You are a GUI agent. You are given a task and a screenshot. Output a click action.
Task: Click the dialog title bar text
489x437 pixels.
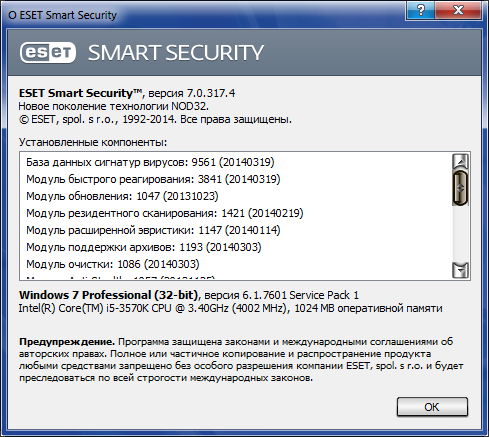click(62, 15)
